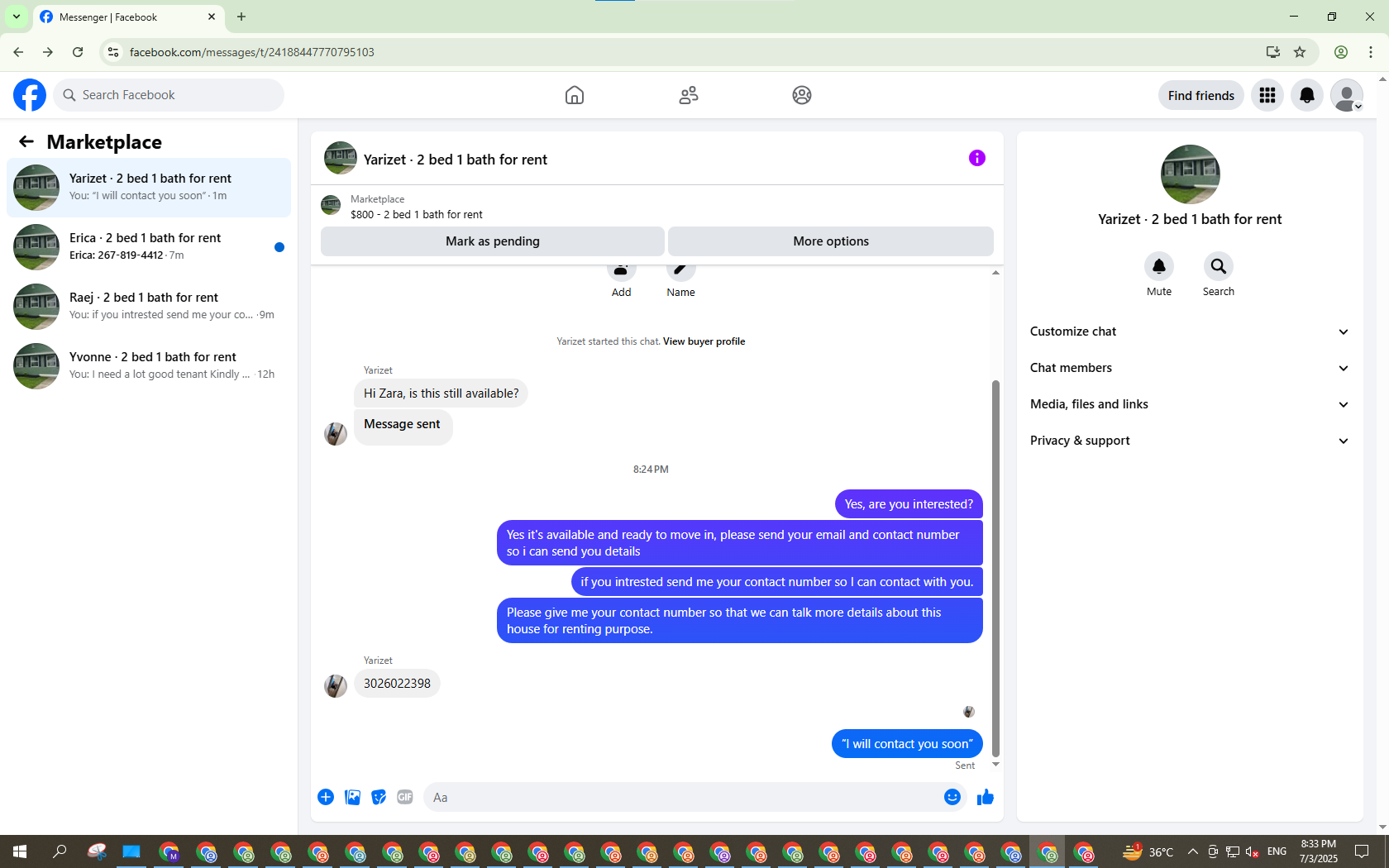Reload the page in Chrome
The image size is (1389, 868).
(x=78, y=52)
